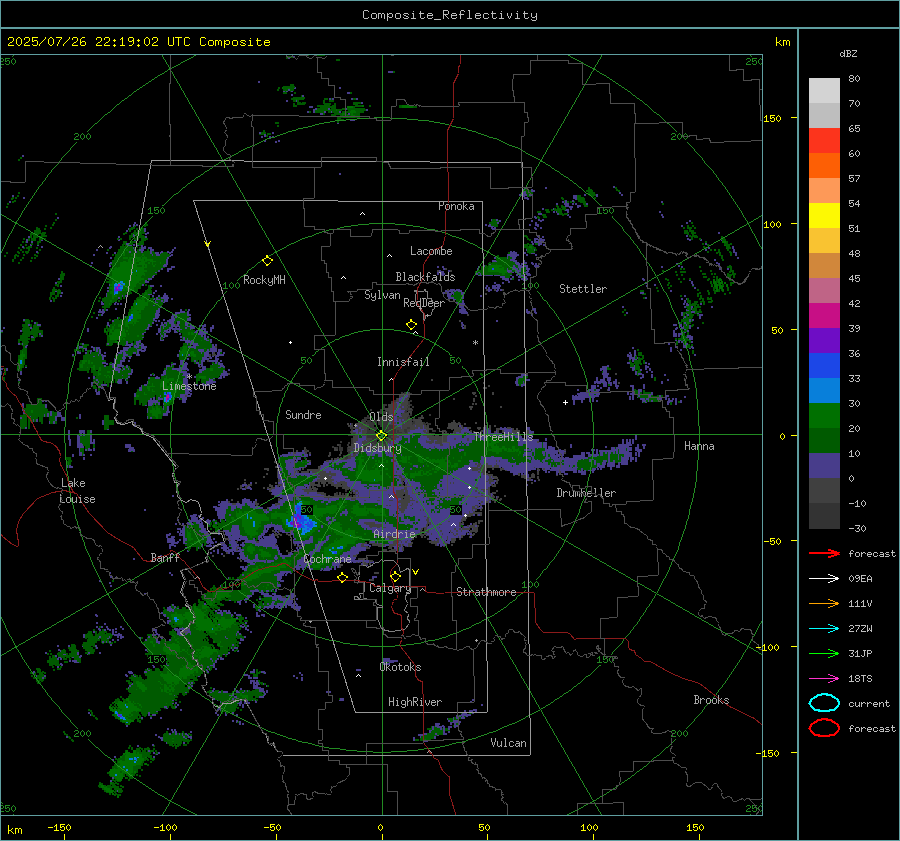
Task: Click the Strathmore label
Action: tap(486, 592)
